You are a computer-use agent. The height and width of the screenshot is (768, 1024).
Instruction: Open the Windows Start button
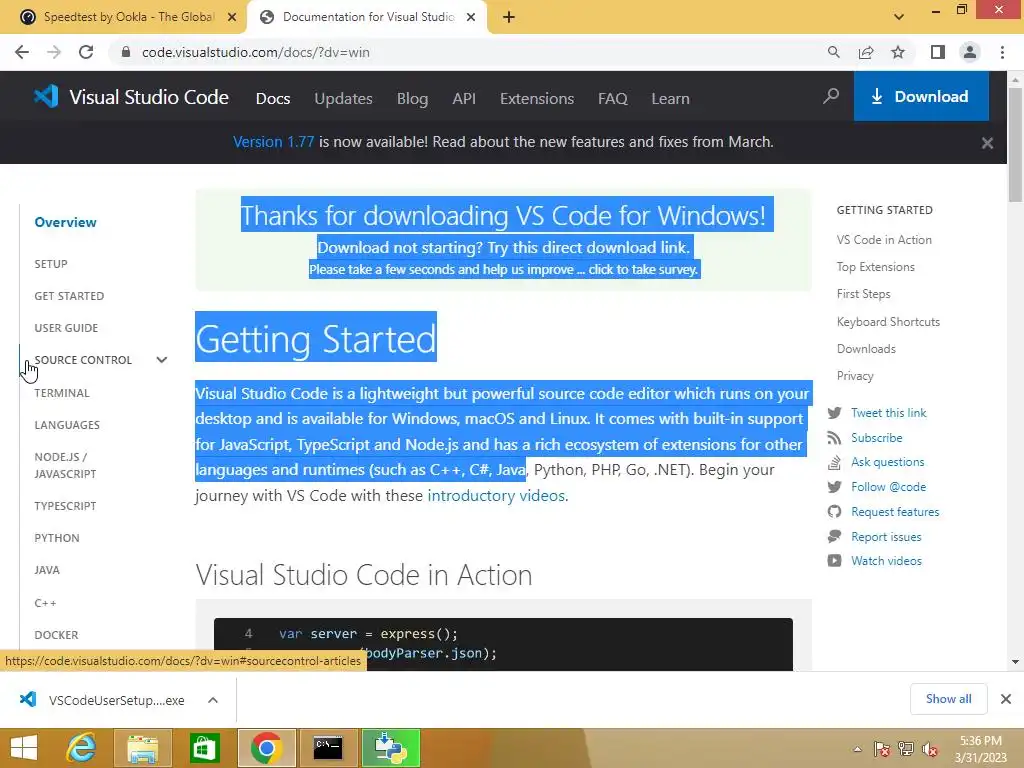(24, 748)
